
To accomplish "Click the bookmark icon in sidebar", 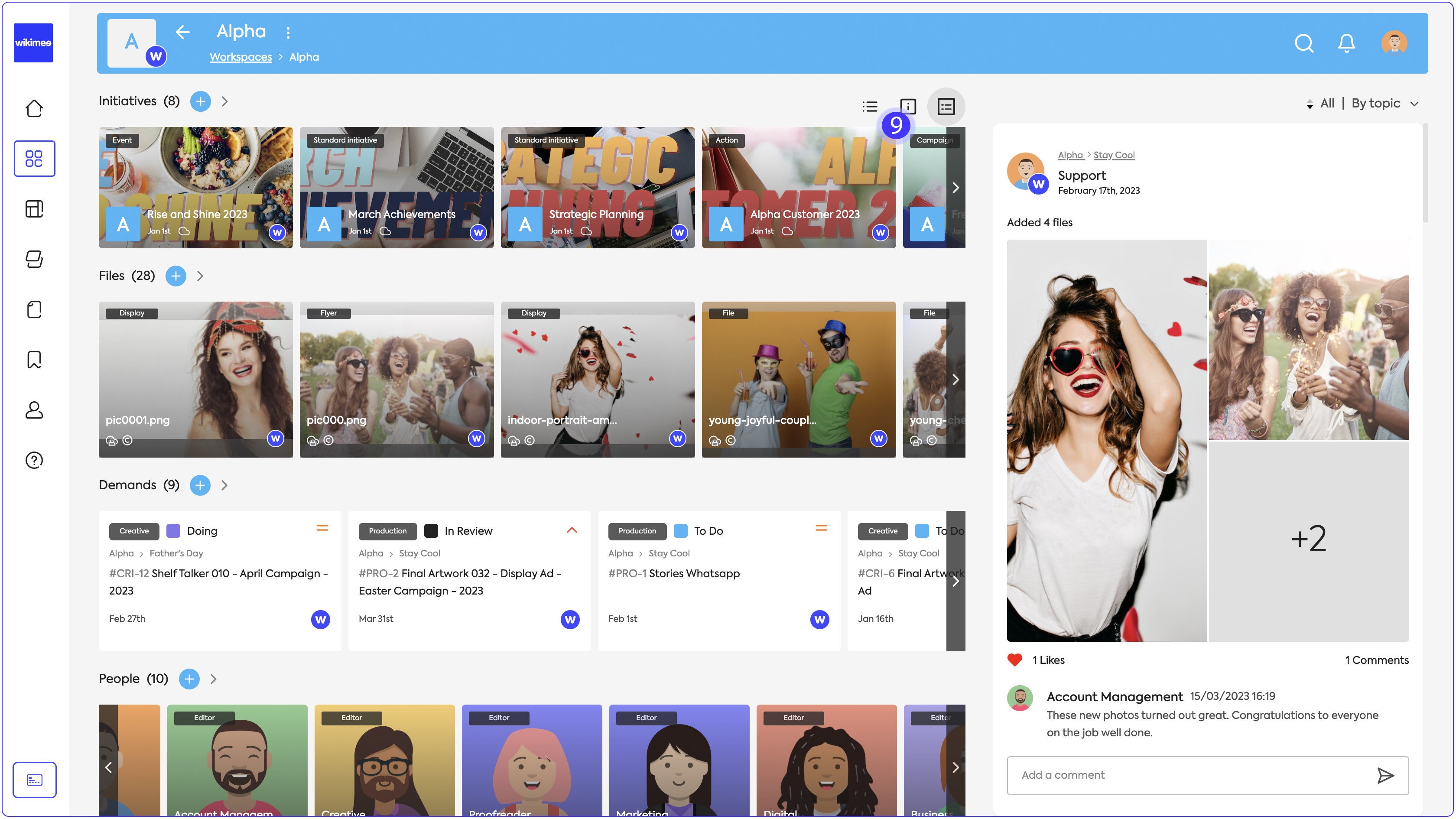I will (34, 360).
